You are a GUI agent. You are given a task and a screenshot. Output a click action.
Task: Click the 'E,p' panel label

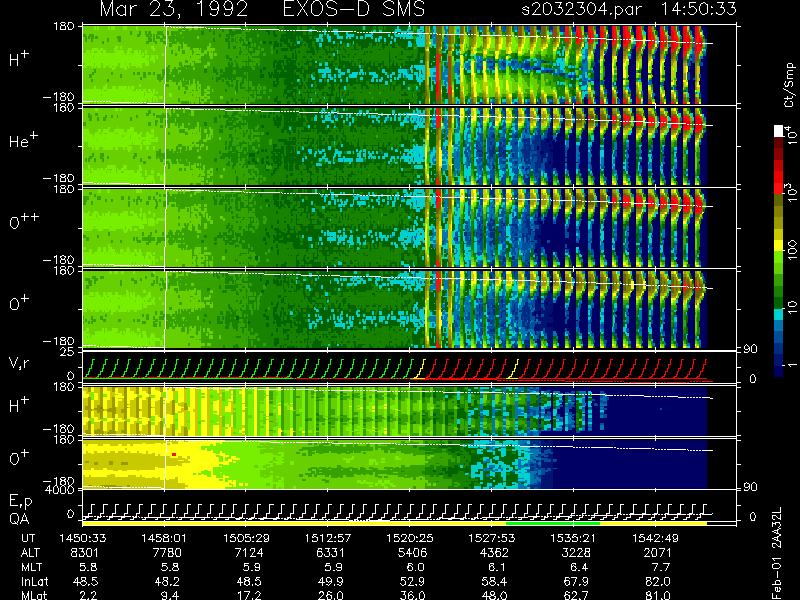click(20, 502)
